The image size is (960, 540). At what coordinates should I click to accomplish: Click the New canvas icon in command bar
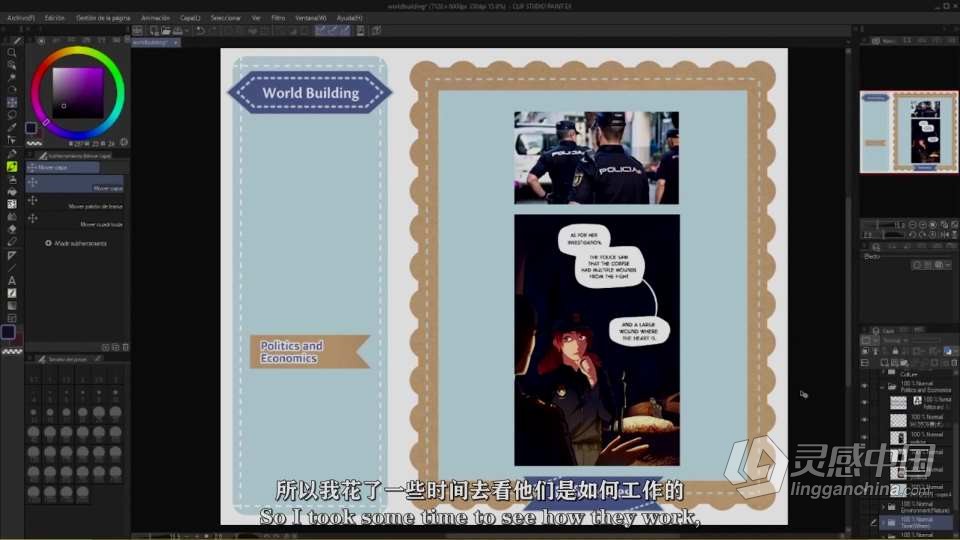pos(154,31)
